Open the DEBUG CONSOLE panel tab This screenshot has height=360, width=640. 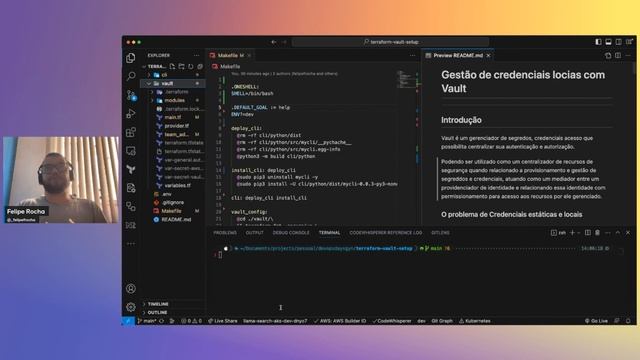point(291,233)
